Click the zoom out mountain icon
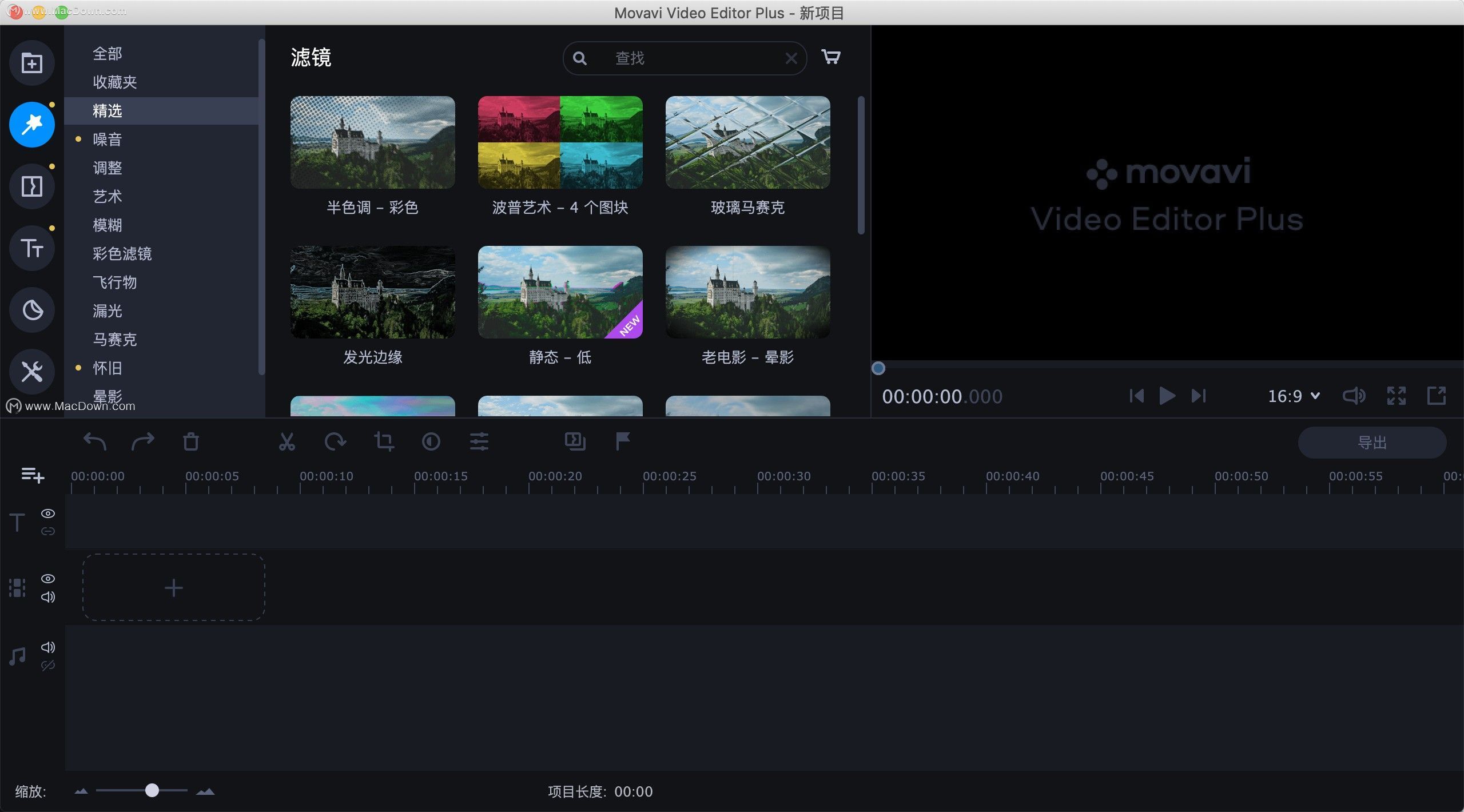1464x812 pixels. tap(81, 791)
